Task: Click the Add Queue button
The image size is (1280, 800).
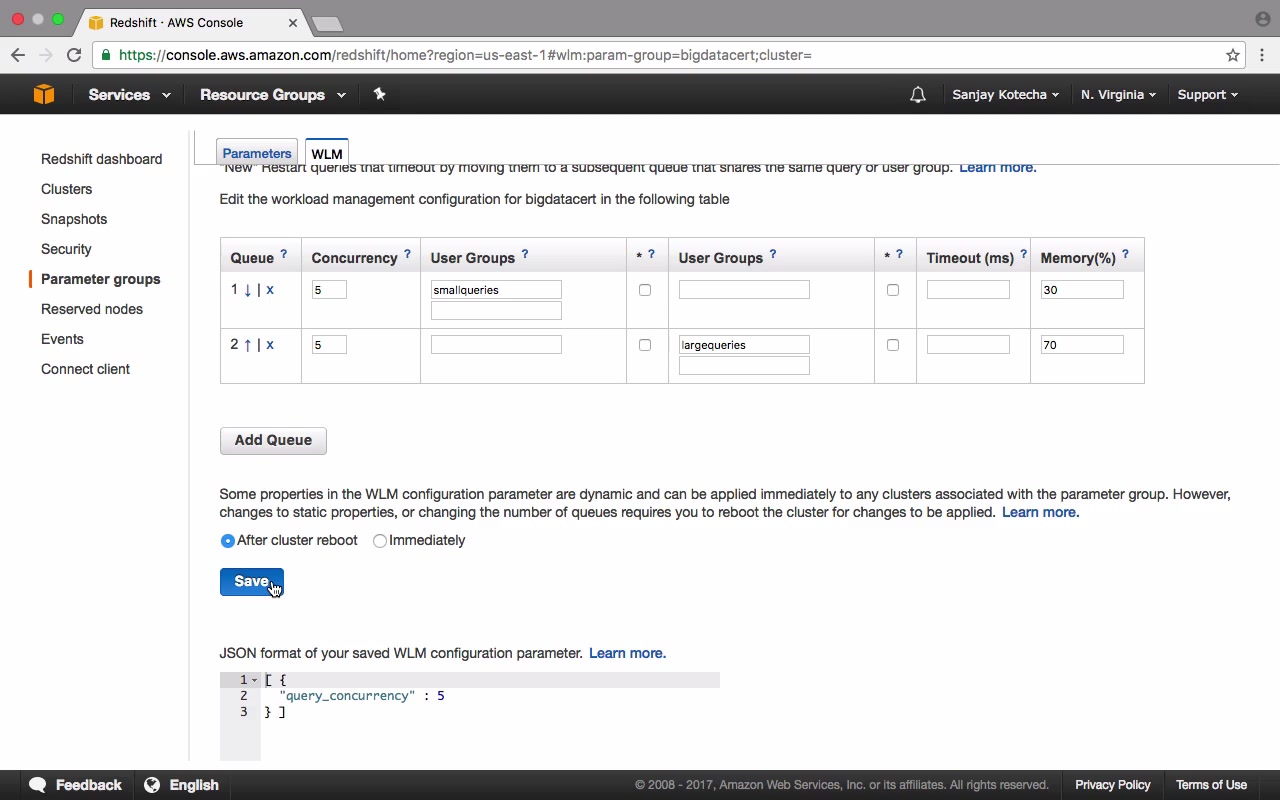Action: click(273, 440)
